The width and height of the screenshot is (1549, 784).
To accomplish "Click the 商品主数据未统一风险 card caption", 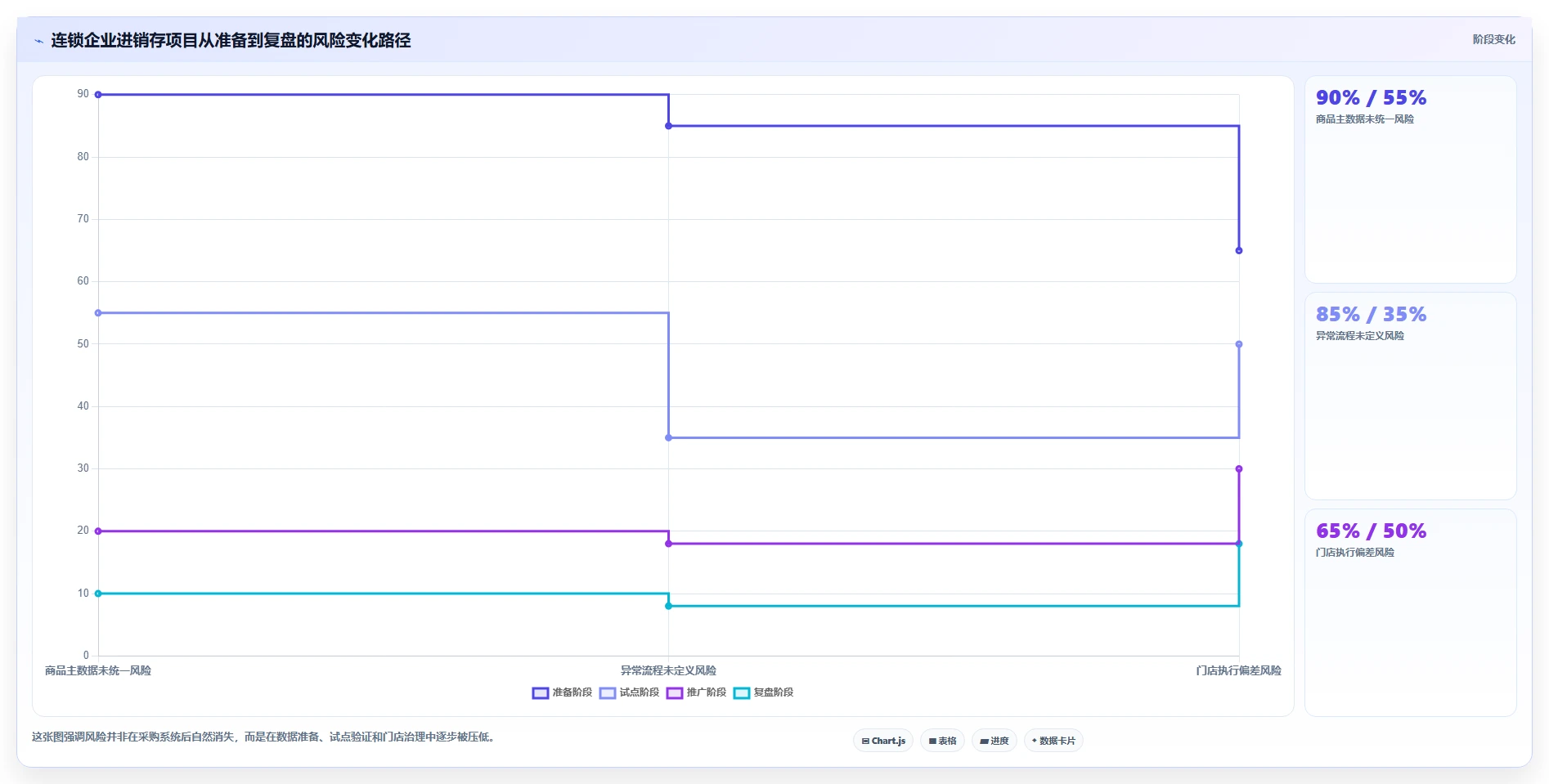I will point(1364,119).
